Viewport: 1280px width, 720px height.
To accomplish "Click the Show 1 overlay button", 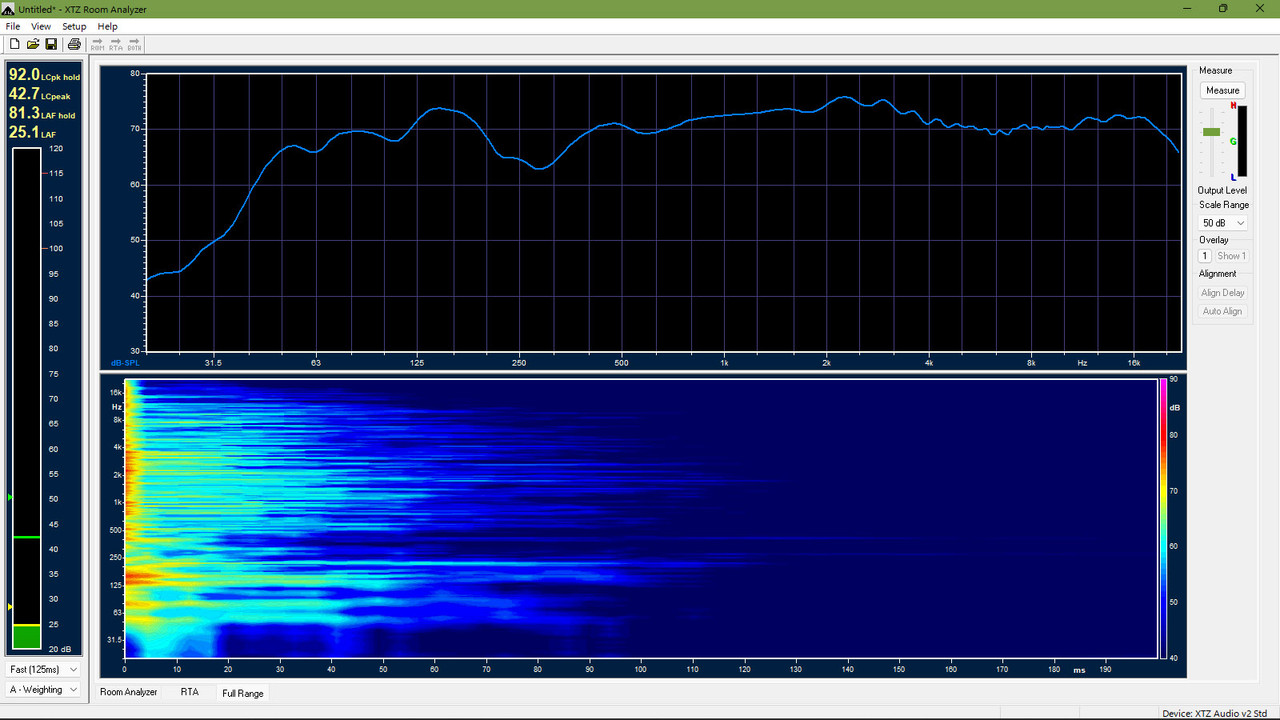I will 1231,256.
